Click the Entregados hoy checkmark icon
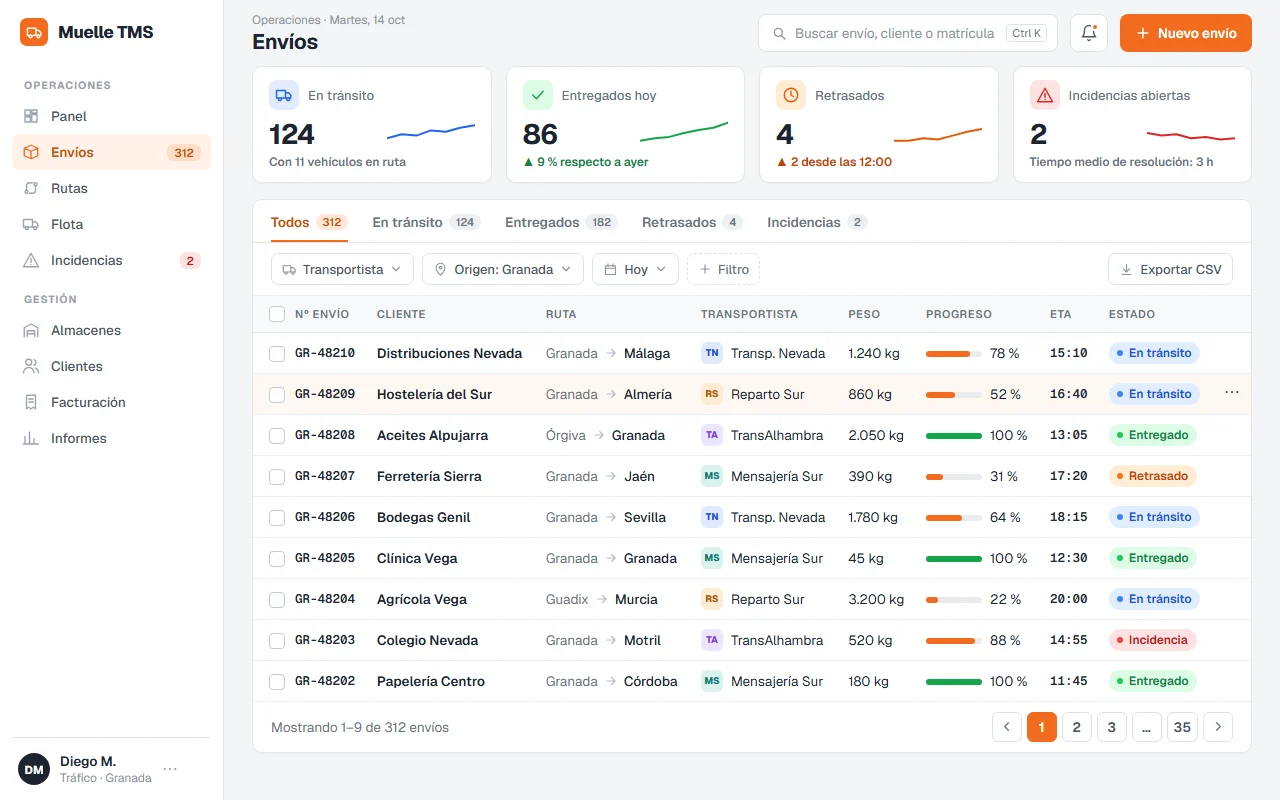The image size is (1280, 800). [x=538, y=95]
